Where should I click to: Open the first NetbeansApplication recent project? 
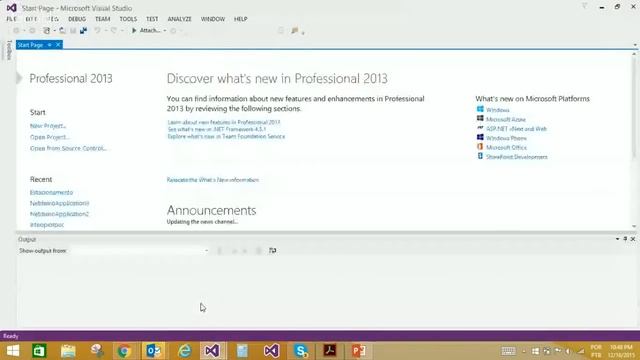tap(59, 203)
